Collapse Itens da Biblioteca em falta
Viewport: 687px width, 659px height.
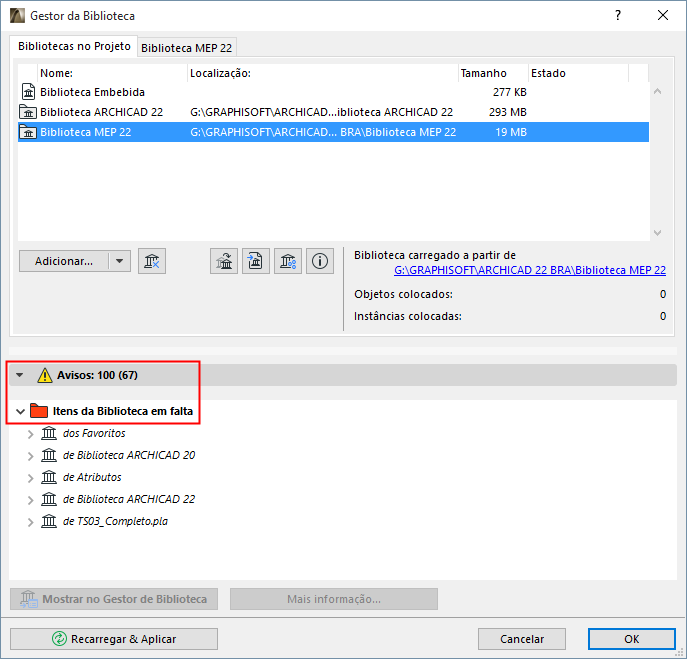click(x=20, y=411)
